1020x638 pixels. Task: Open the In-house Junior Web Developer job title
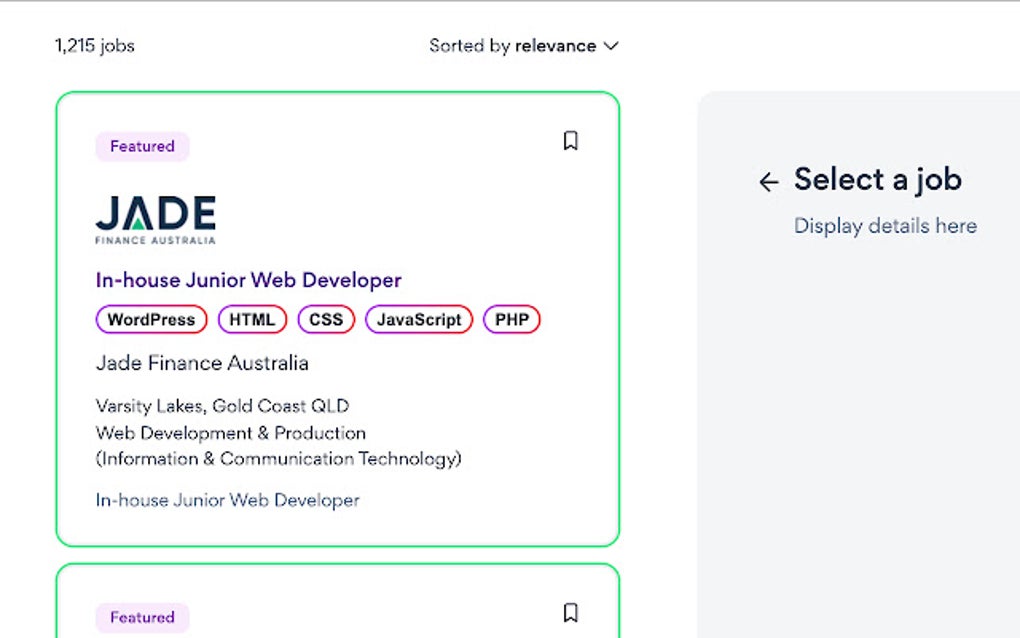click(247, 280)
